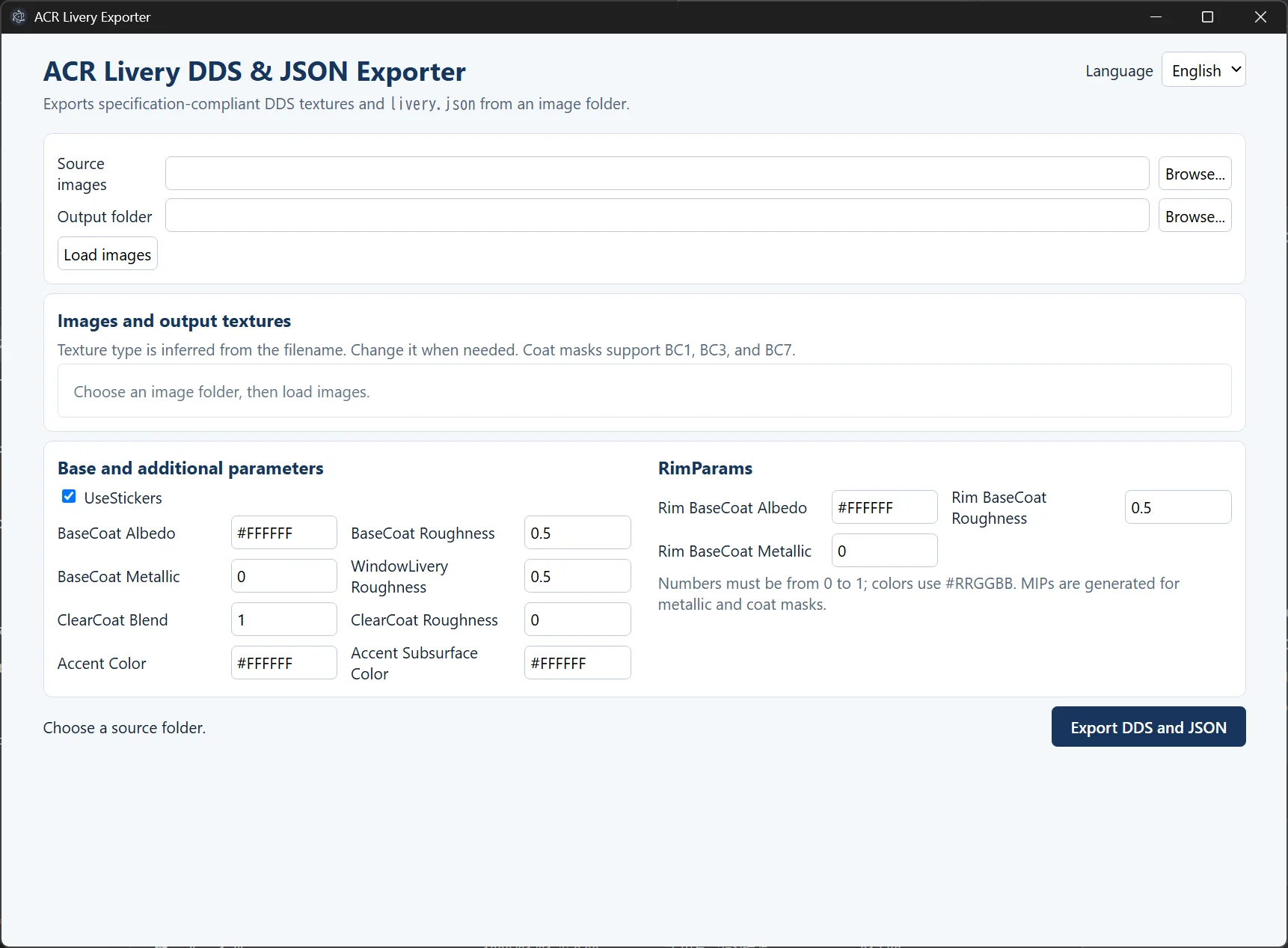Click the 'Choose a source folder.' status text
The width and height of the screenshot is (1288, 948).
coord(124,727)
